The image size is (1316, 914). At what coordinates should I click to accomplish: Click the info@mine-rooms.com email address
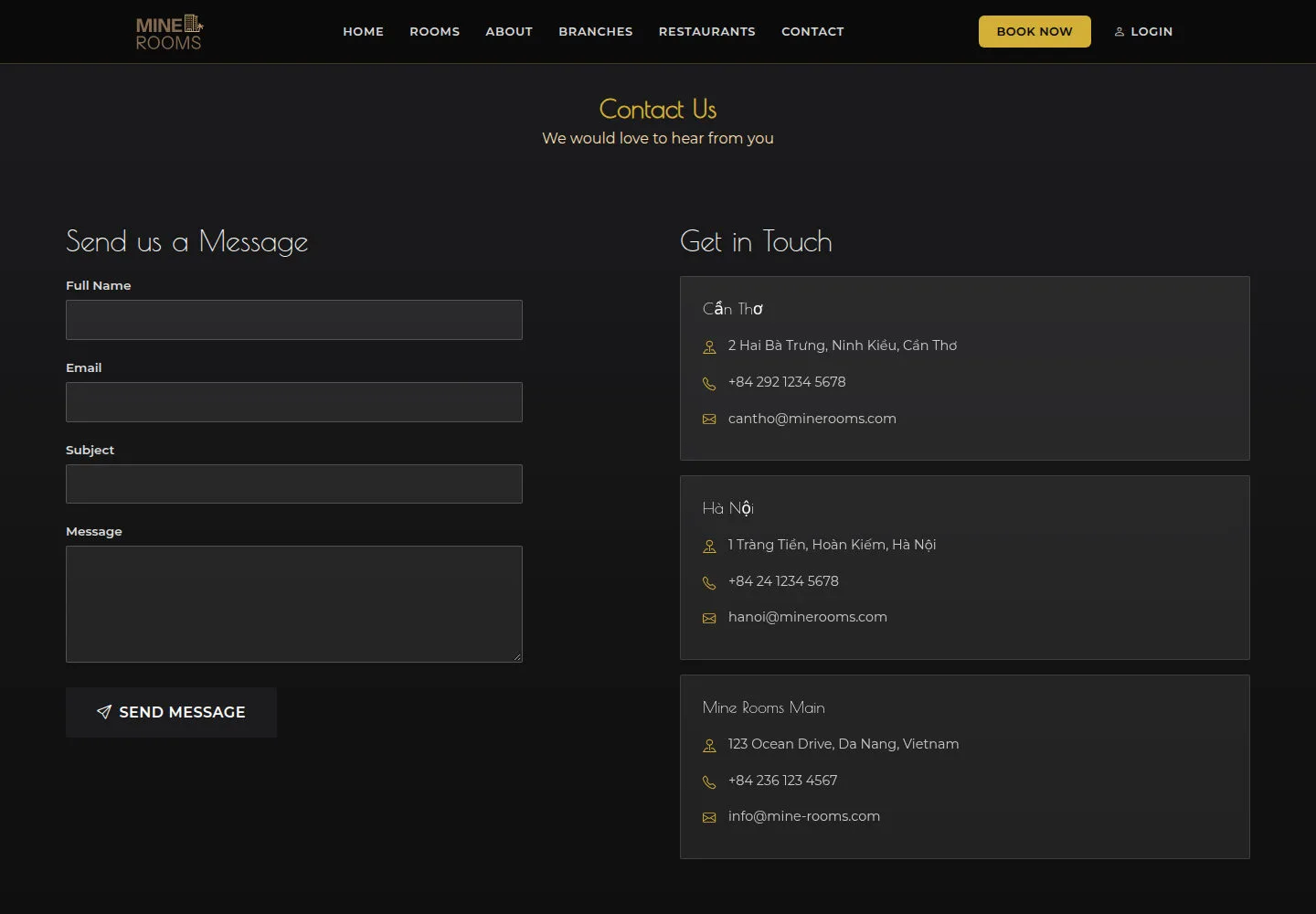click(x=804, y=816)
